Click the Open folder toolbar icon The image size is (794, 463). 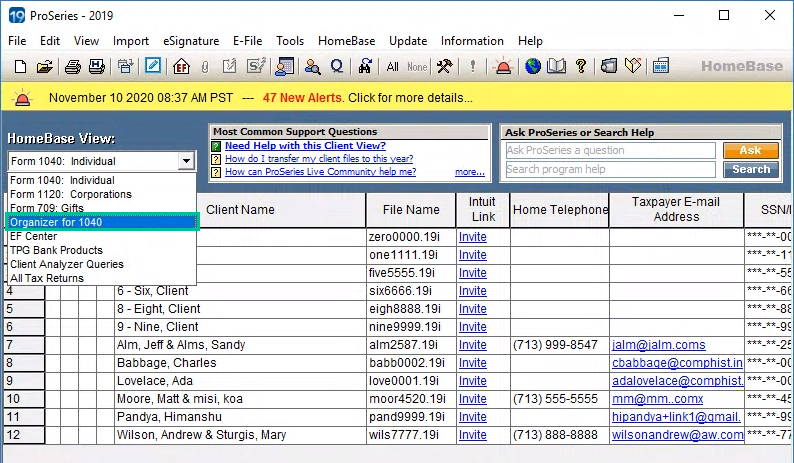click(x=45, y=66)
